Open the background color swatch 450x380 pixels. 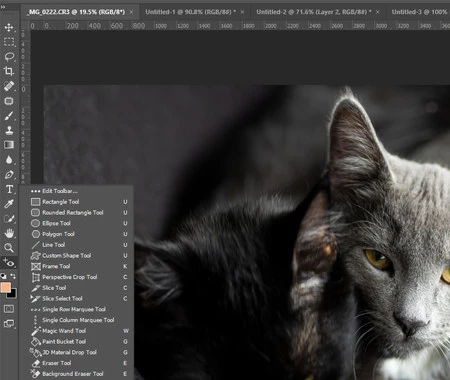[13, 294]
